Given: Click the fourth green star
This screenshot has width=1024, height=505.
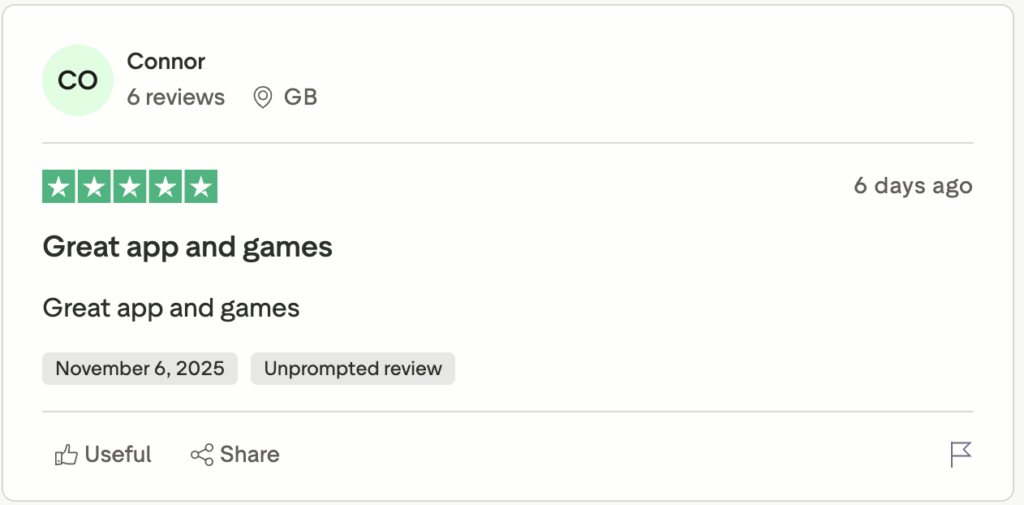Looking at the screenshot, I should (x=165, y=187).
